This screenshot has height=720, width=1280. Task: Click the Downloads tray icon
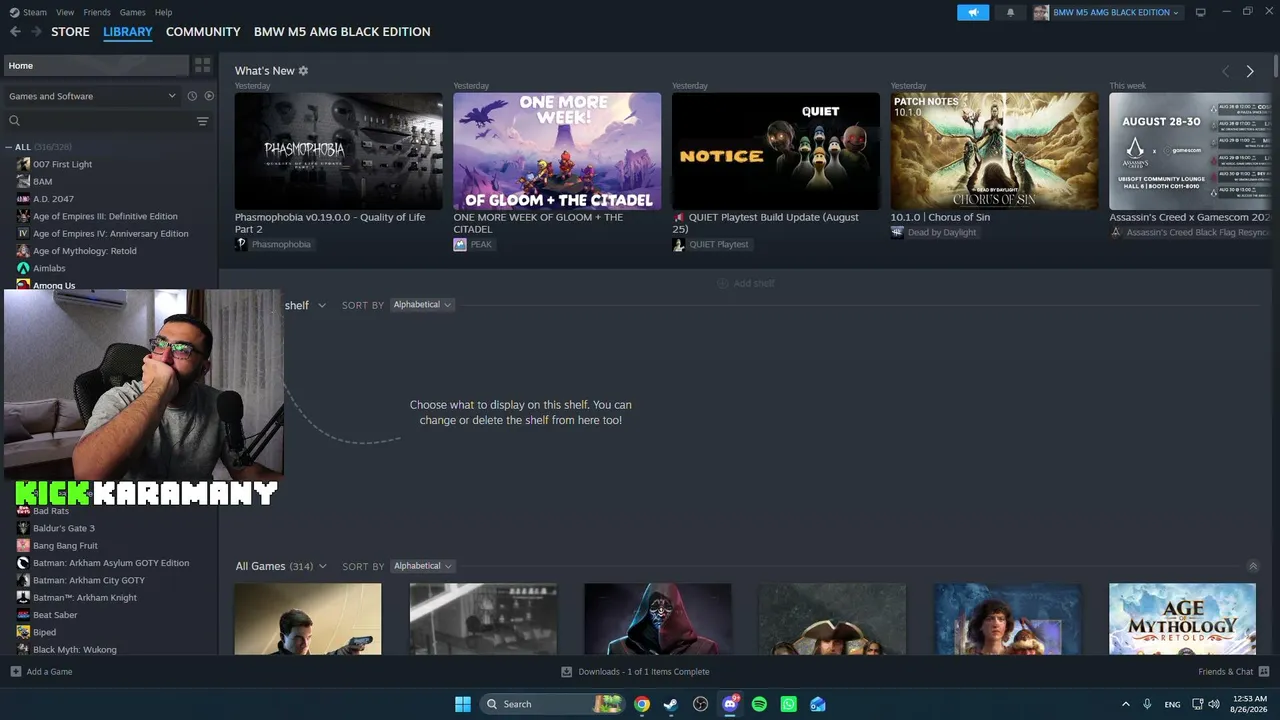[x=567, y=672]
